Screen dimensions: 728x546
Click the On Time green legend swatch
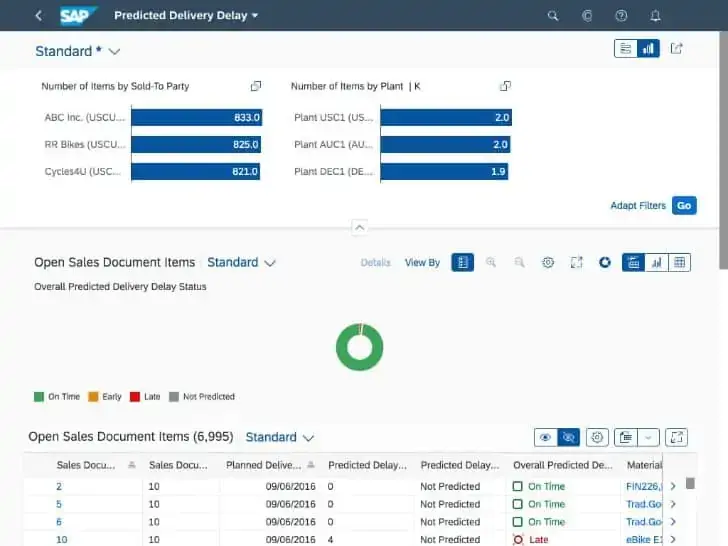coord(39,396)
